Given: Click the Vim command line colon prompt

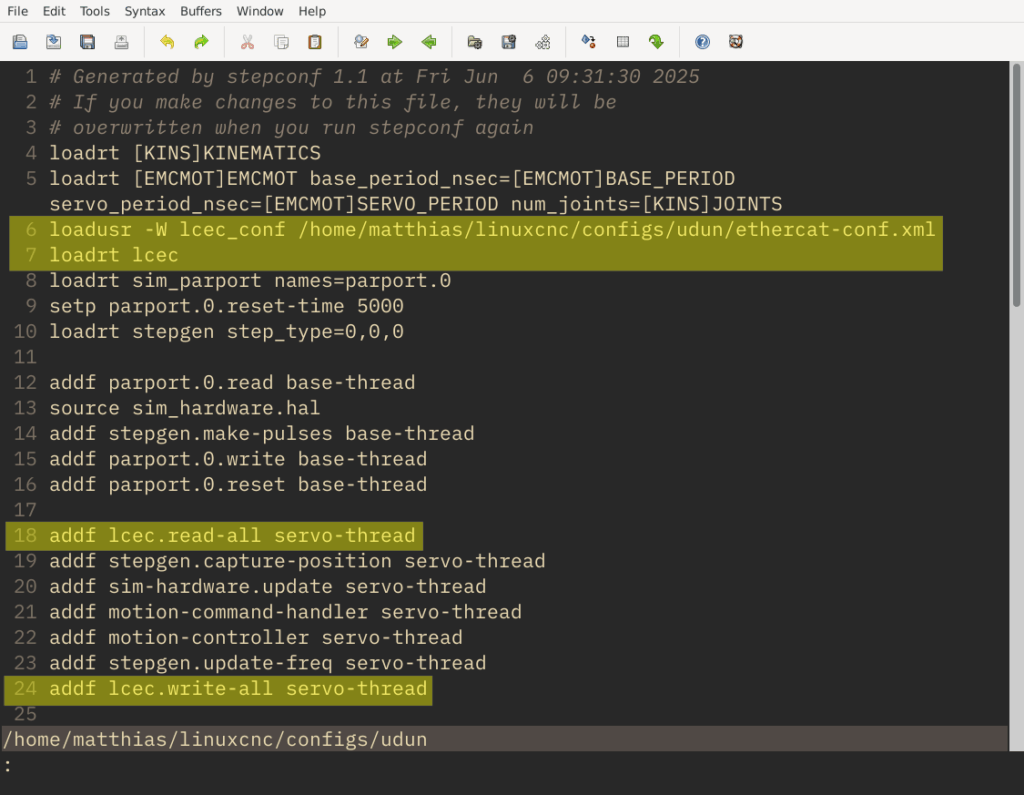Looking at the screenshot, I should (x=7, y=765).
